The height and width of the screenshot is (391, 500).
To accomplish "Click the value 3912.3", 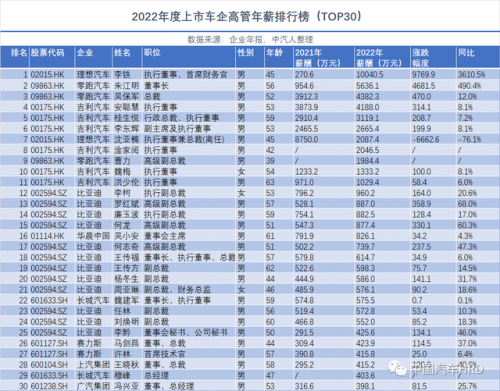I will [x=306, y=96].
